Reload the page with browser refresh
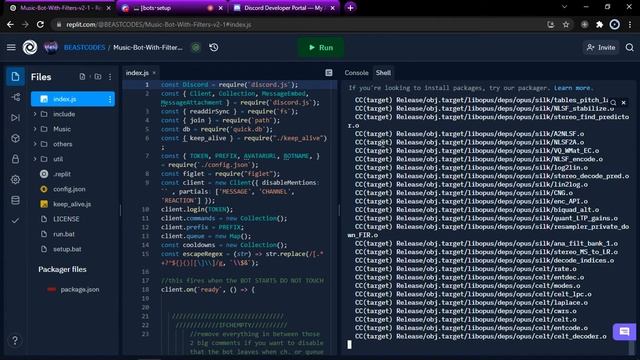This screenshot has height=360, width=640. pos(40,24)
